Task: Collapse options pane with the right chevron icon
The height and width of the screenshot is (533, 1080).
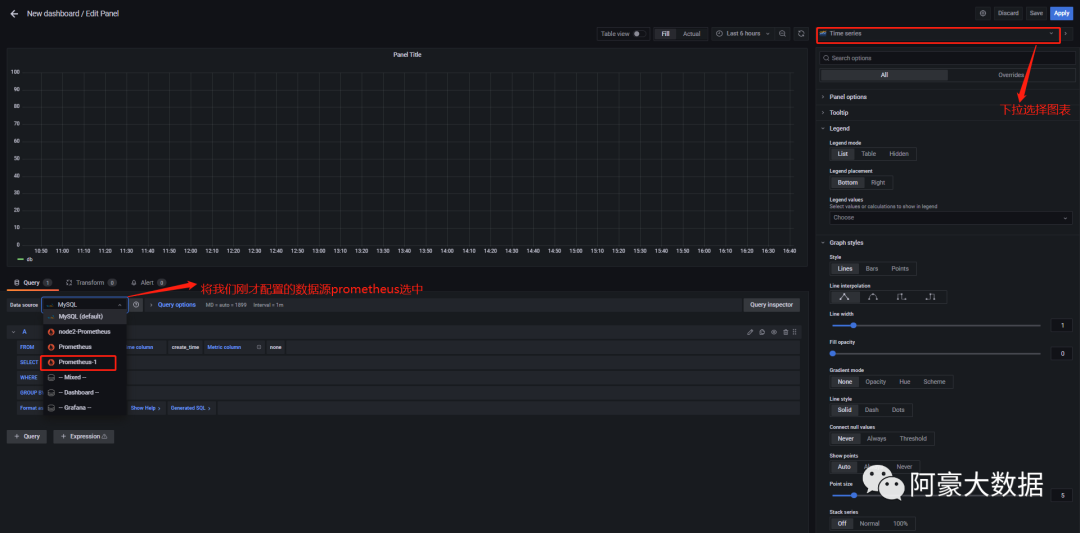Action: point(1066,33)
